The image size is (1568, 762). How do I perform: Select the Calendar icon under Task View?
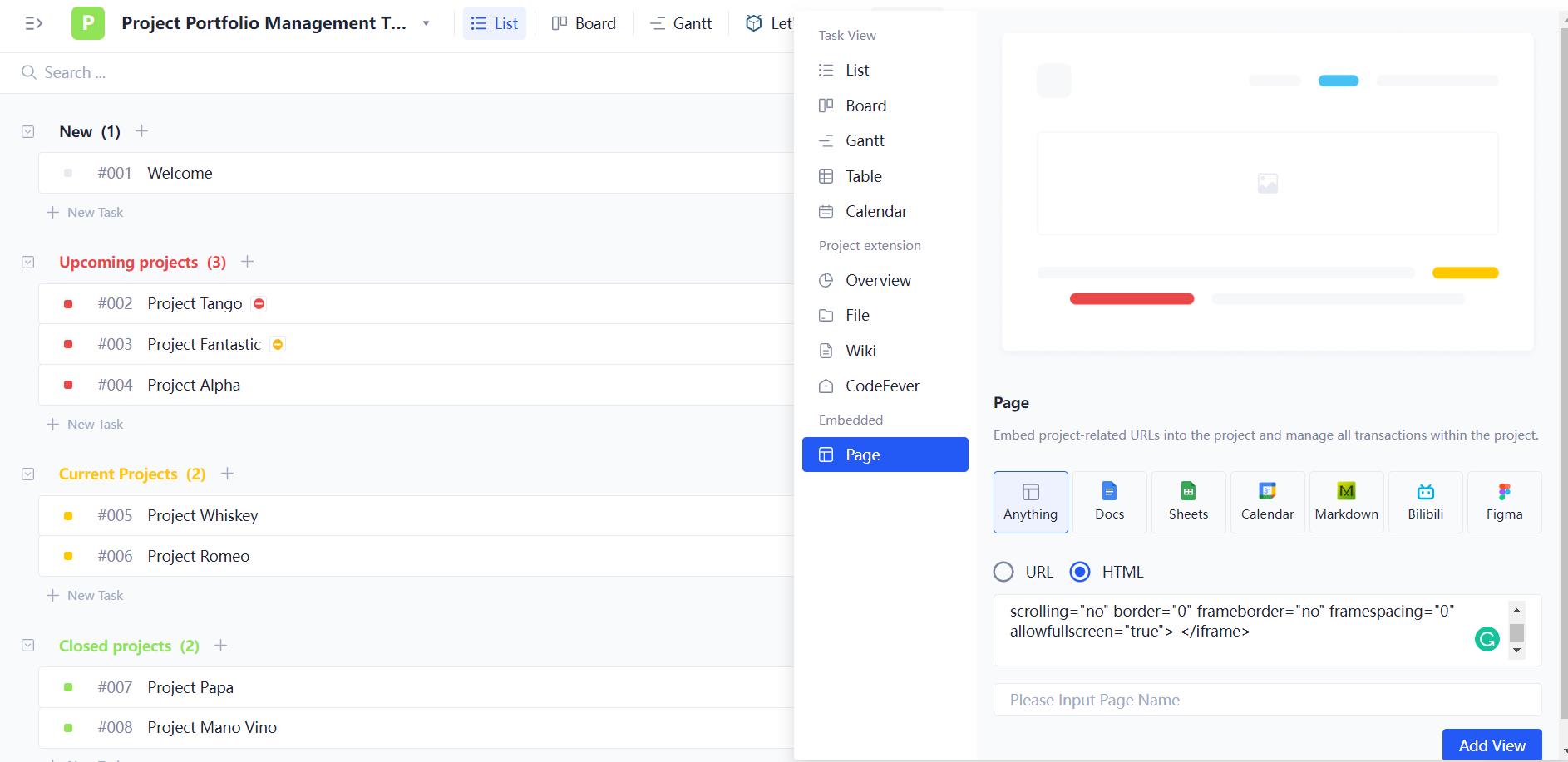click(x=876, y=211)
